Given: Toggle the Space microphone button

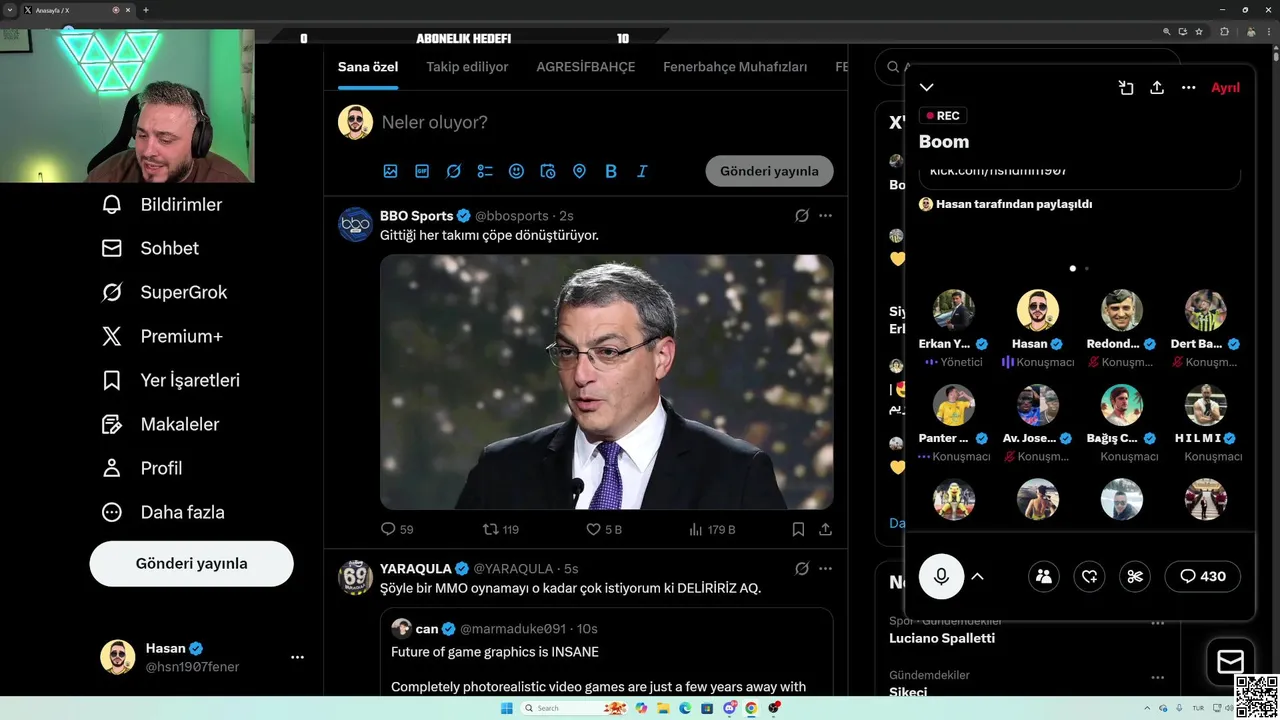Looking at the screenshot, I should click(x=941, y=576).
